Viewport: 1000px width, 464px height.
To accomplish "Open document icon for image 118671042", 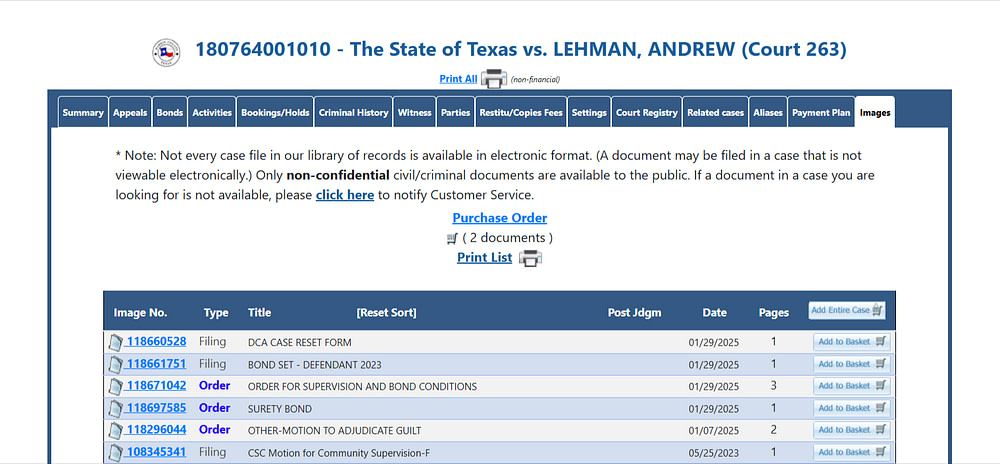I will [x=115, y=386].
